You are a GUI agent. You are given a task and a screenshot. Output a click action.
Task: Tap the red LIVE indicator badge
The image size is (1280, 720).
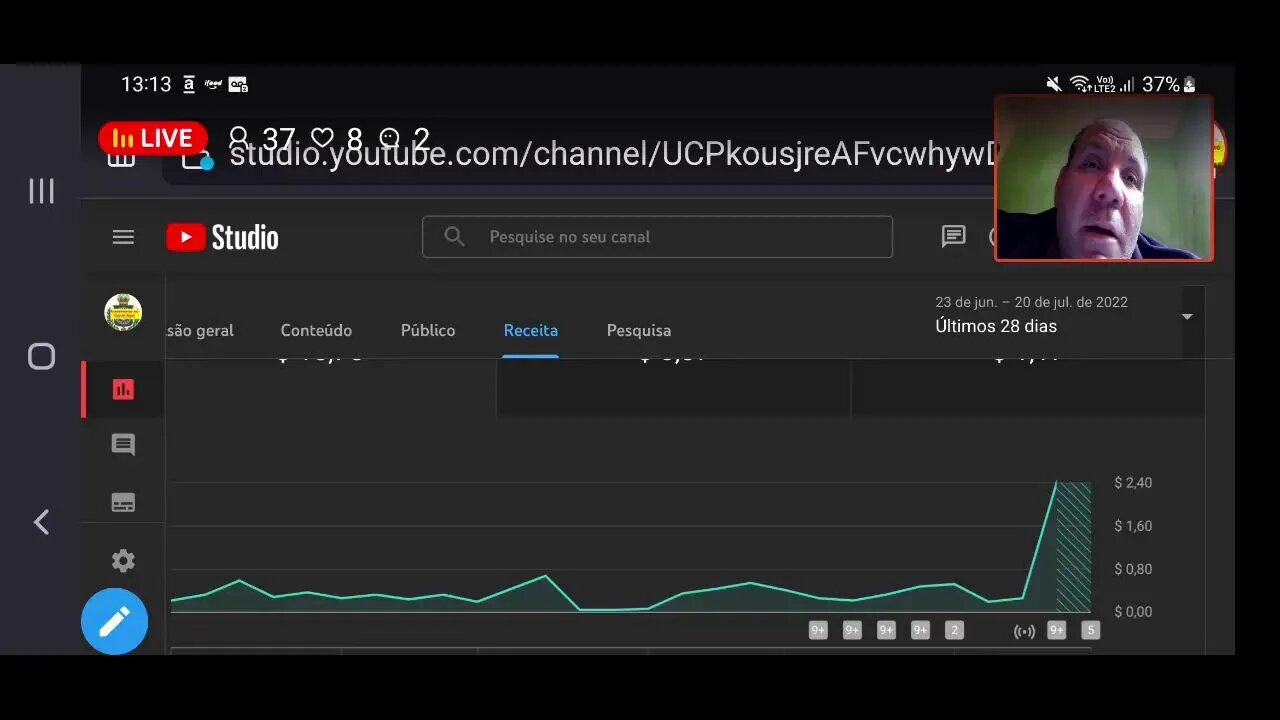[153, 138]
